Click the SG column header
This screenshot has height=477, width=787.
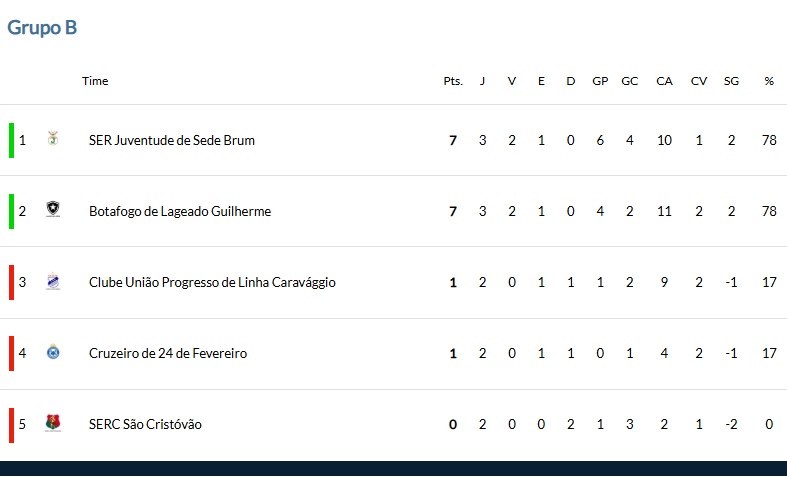(x=731, y=81)
